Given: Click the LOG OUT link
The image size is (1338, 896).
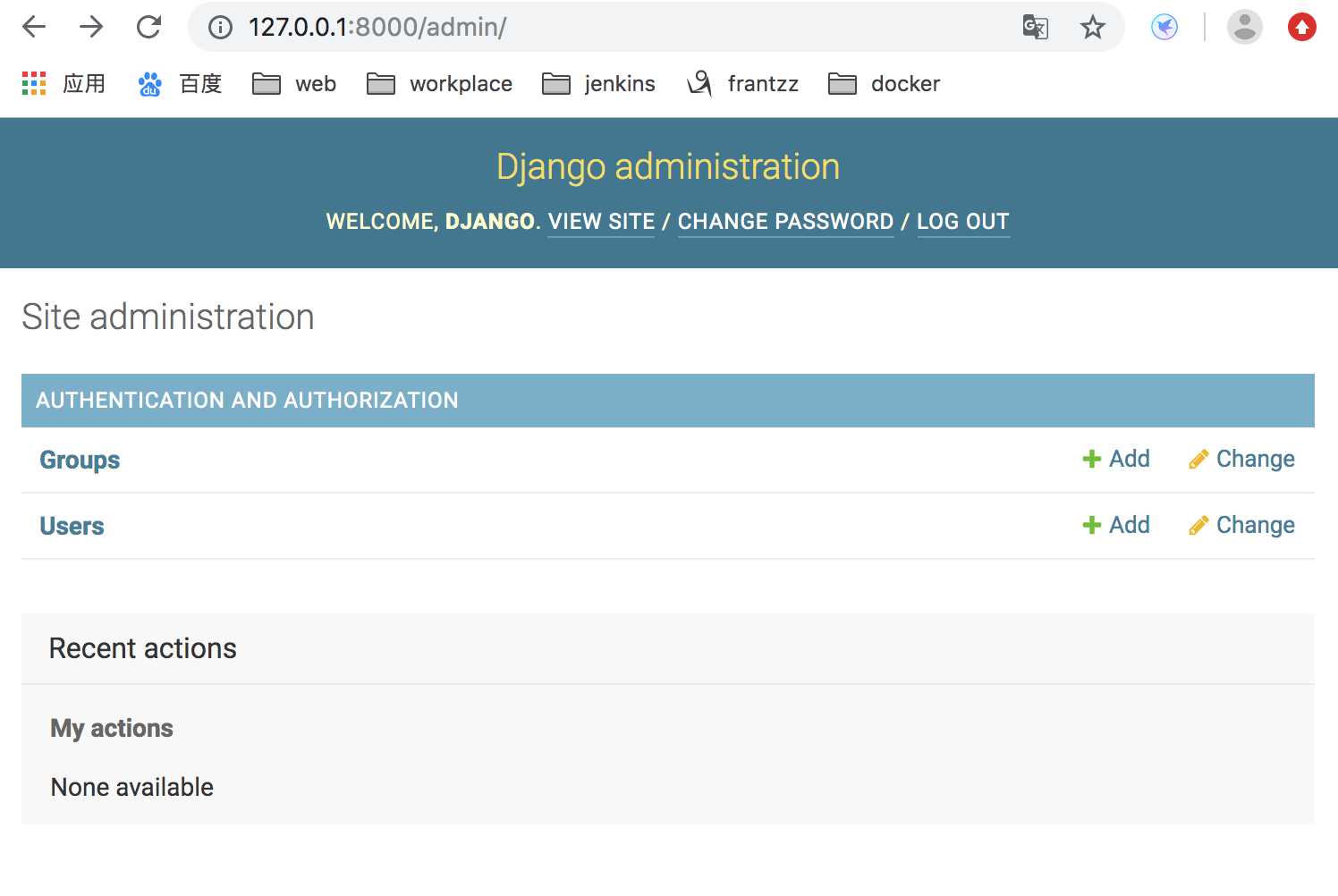Looking at the screenshot, I should coord(963,222).
